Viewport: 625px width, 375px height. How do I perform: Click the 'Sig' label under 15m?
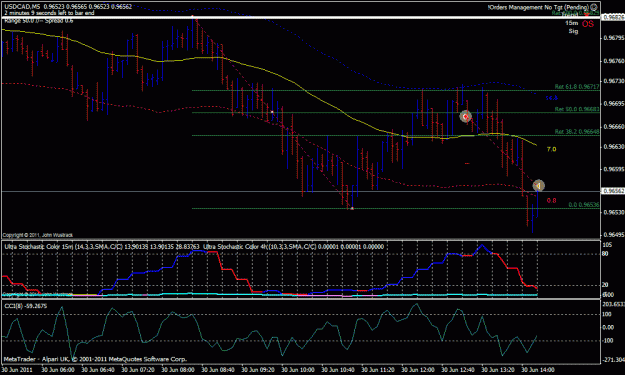(x=573, y=31)
